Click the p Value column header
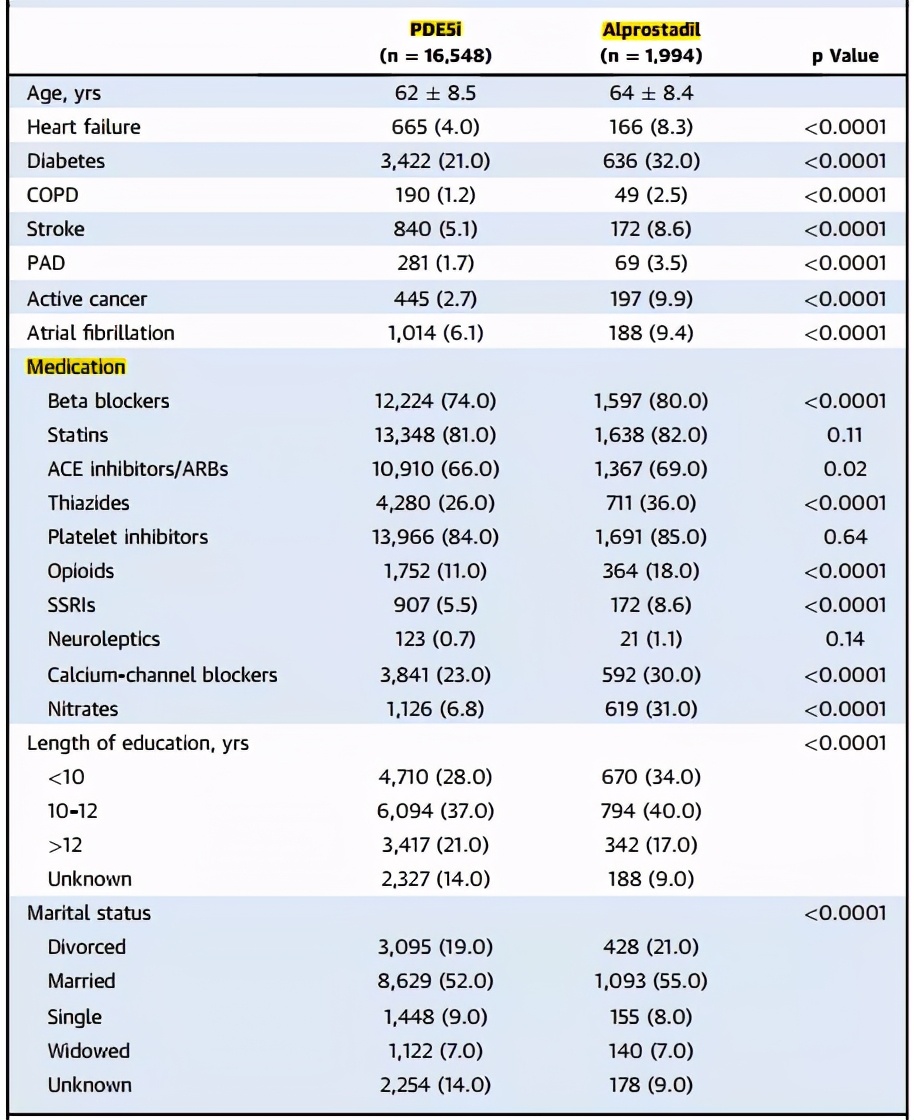Image resolution: width=914 pixels, height=1120 pixels. pyautogui.click(x=845, y=56)
